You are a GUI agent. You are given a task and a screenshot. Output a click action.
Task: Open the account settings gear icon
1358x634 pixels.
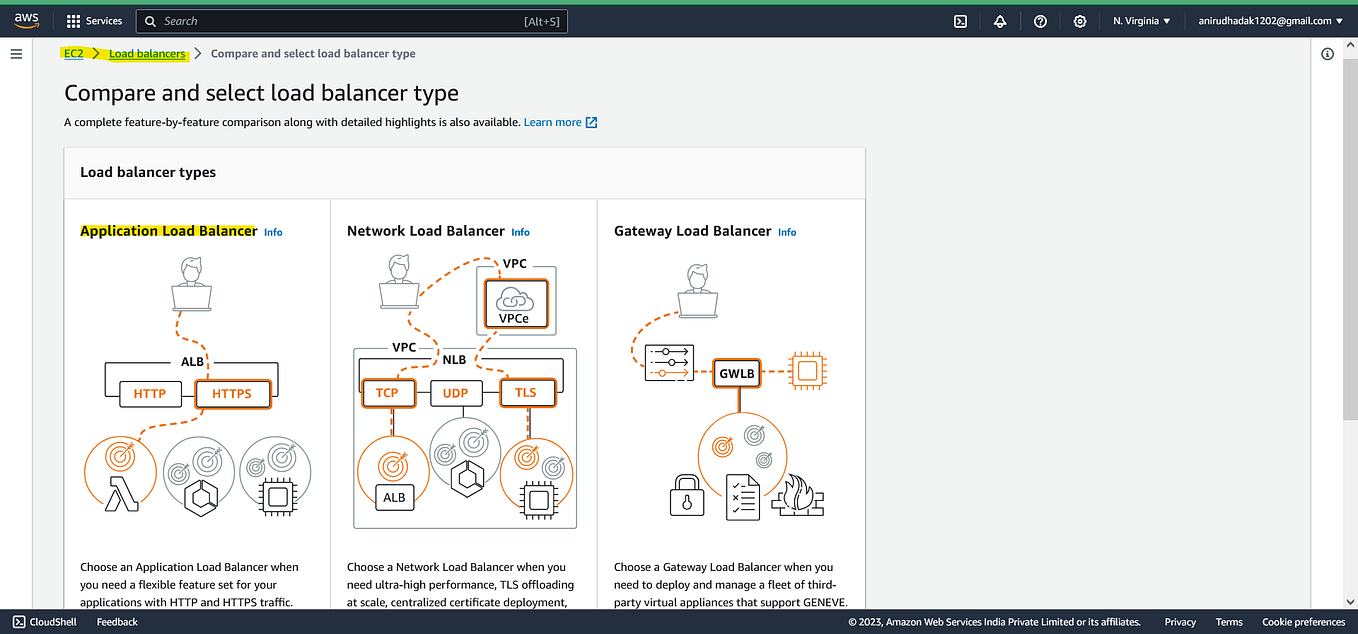1080,20
